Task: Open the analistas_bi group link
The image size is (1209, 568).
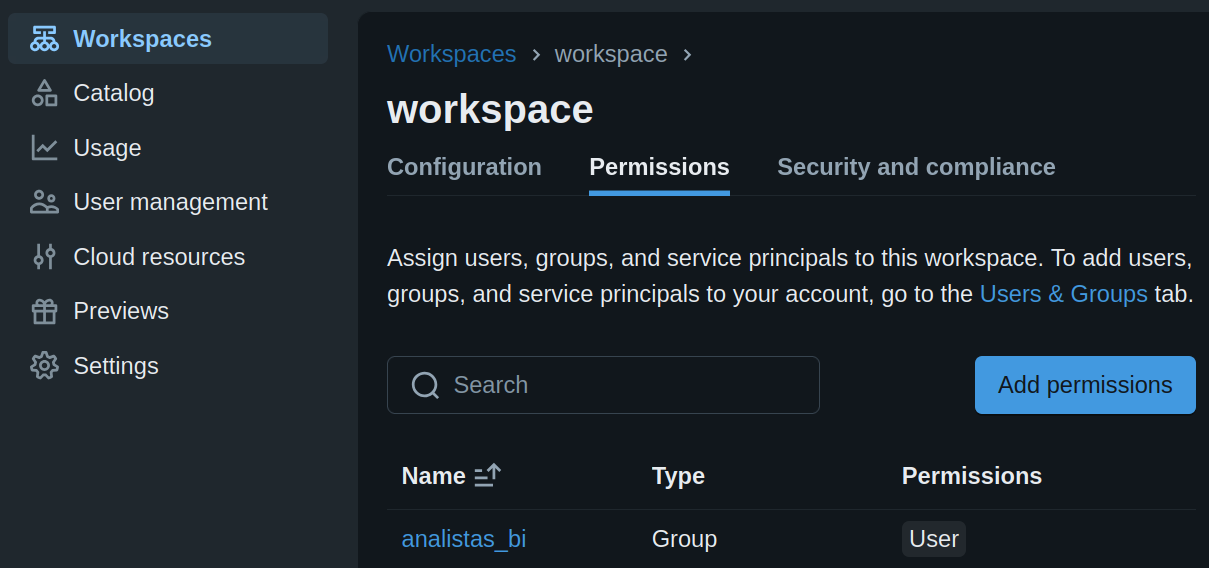Action: coord(464,539)
